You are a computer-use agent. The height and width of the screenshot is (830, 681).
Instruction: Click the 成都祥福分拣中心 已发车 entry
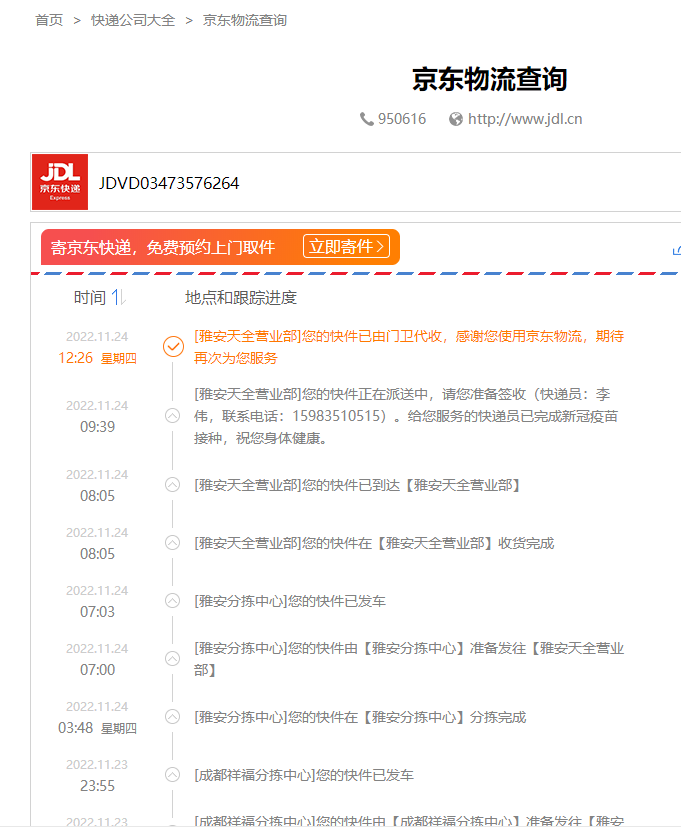click(x=304, y=775)
